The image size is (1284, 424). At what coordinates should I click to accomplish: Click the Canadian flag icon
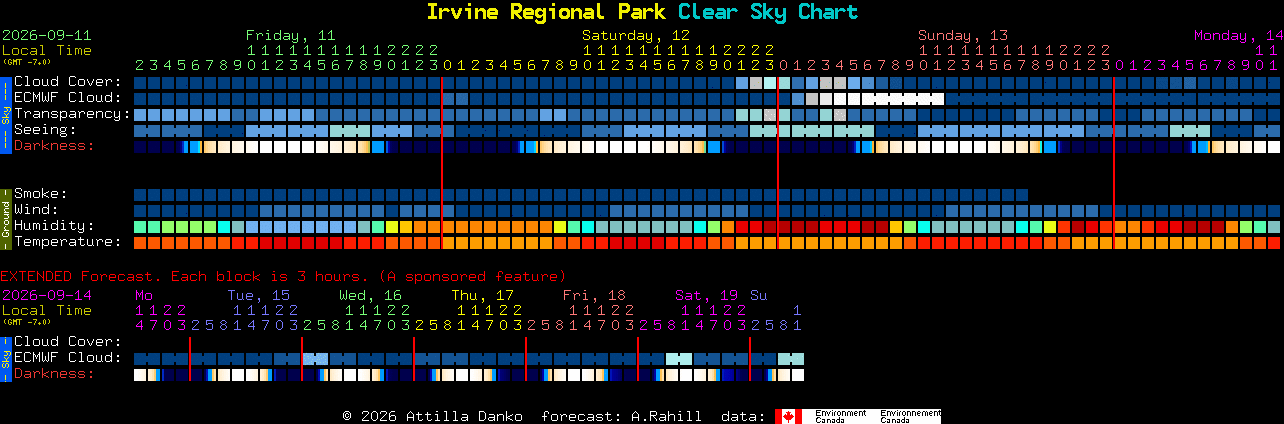788,416
